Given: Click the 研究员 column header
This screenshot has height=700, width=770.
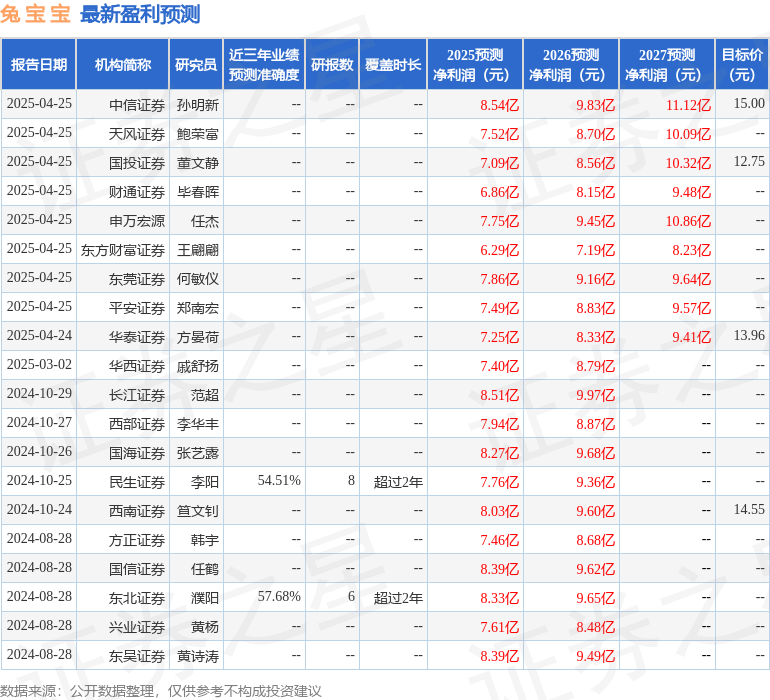Looking at the screenshot, I should [196, 65].
